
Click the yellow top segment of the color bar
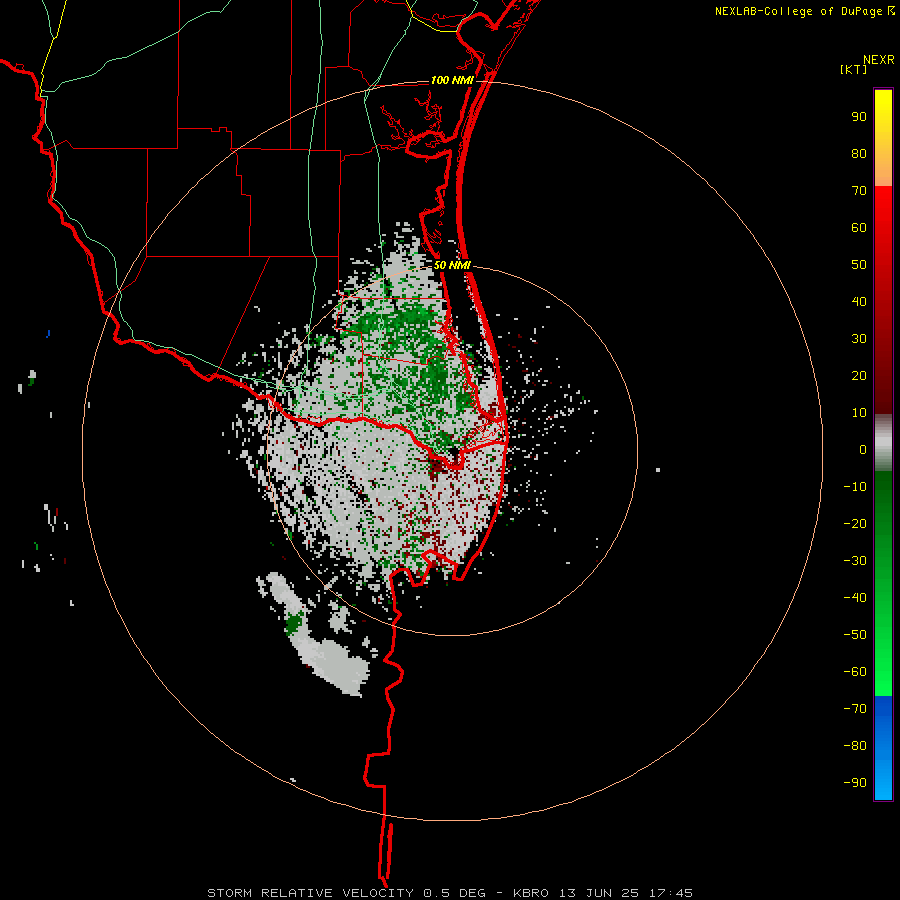coord(883,138)
